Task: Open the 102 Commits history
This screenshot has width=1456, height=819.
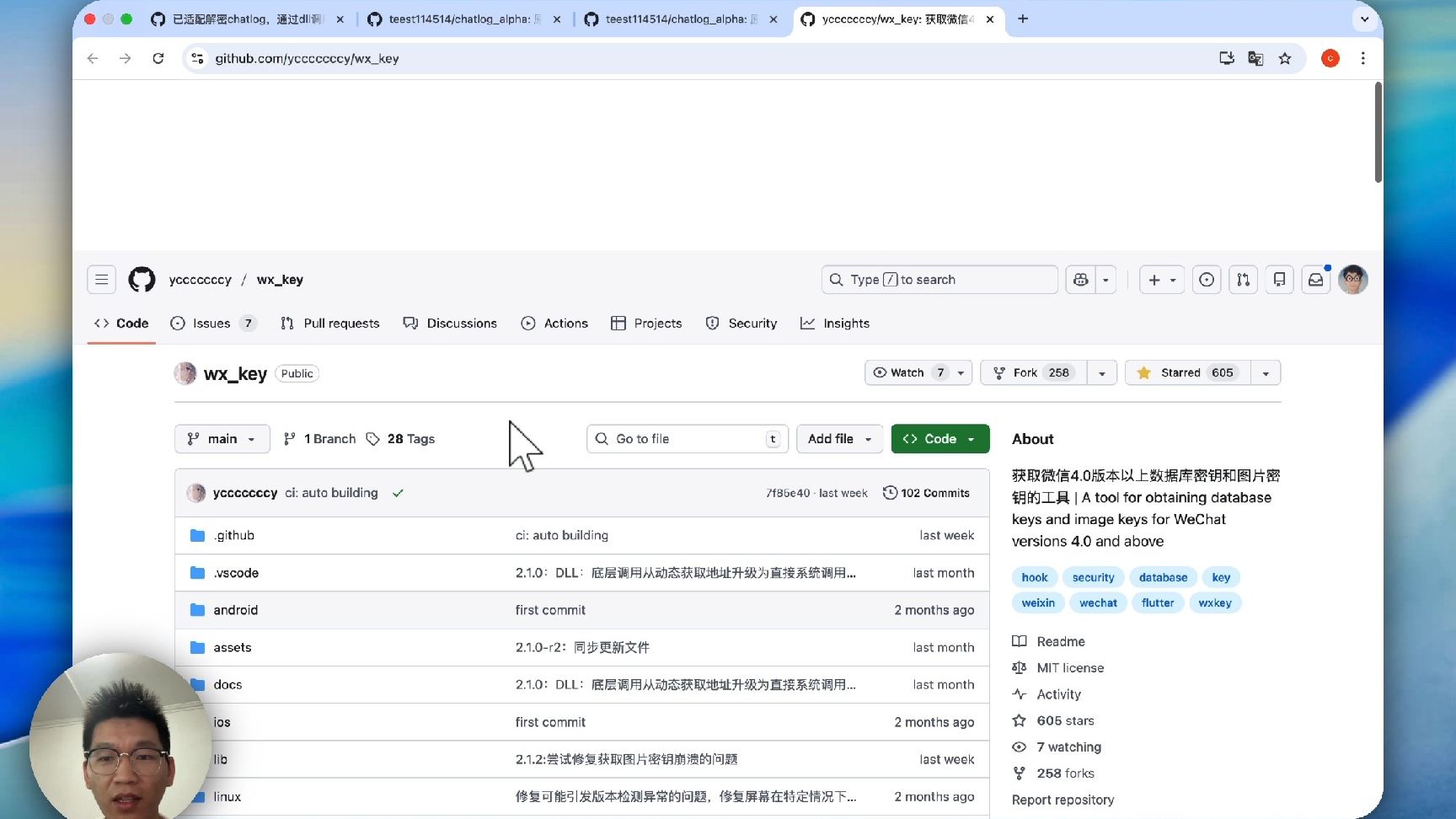Action: (x=926, y=493)
